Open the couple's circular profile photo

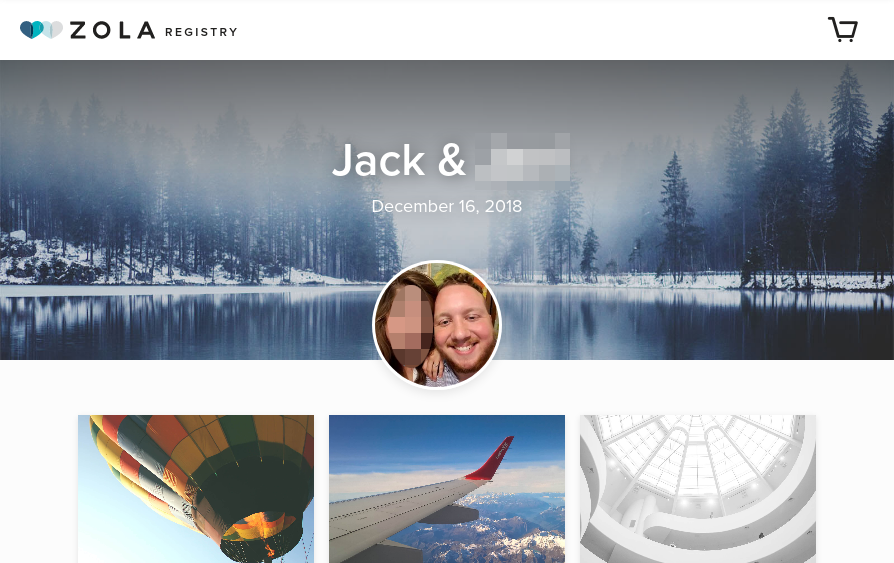[x=437, y=325]
